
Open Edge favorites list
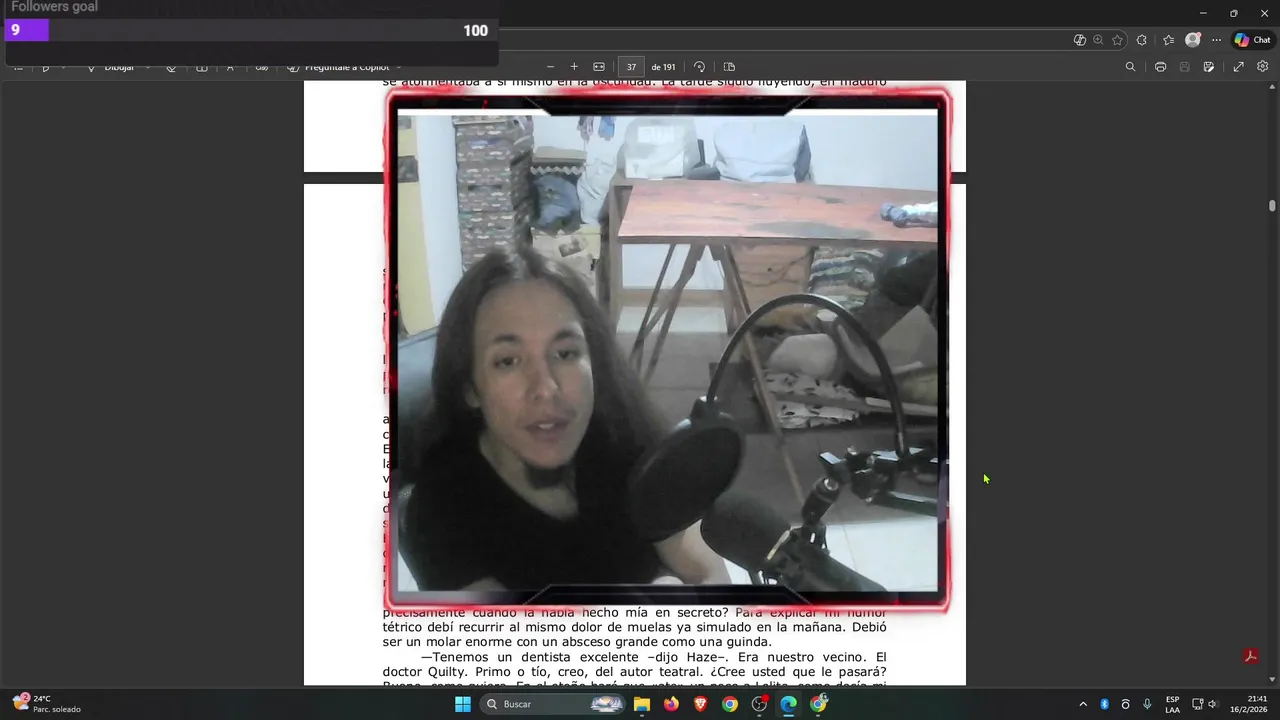pos(1168,40)
